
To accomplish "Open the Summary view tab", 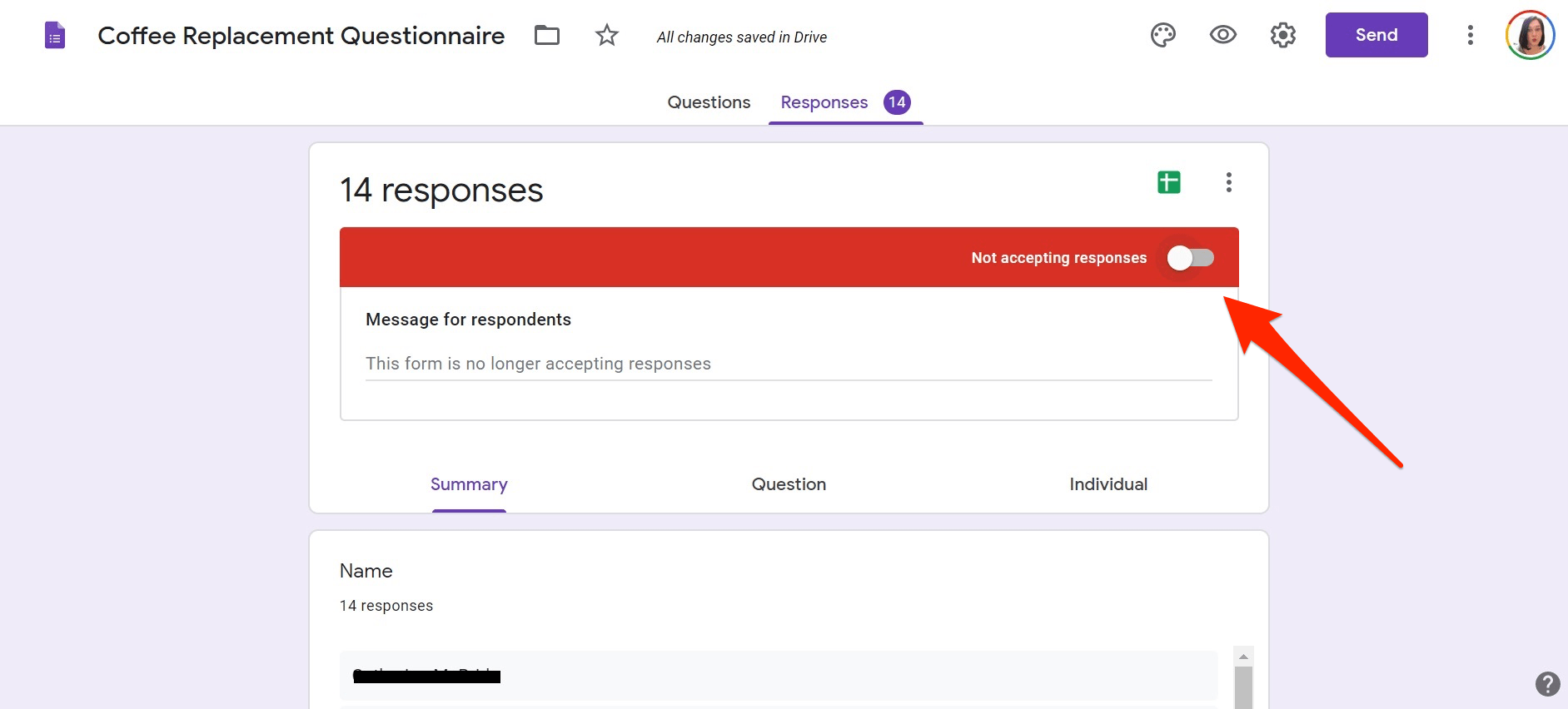I will pyautogui.click(x=469, y=484).
